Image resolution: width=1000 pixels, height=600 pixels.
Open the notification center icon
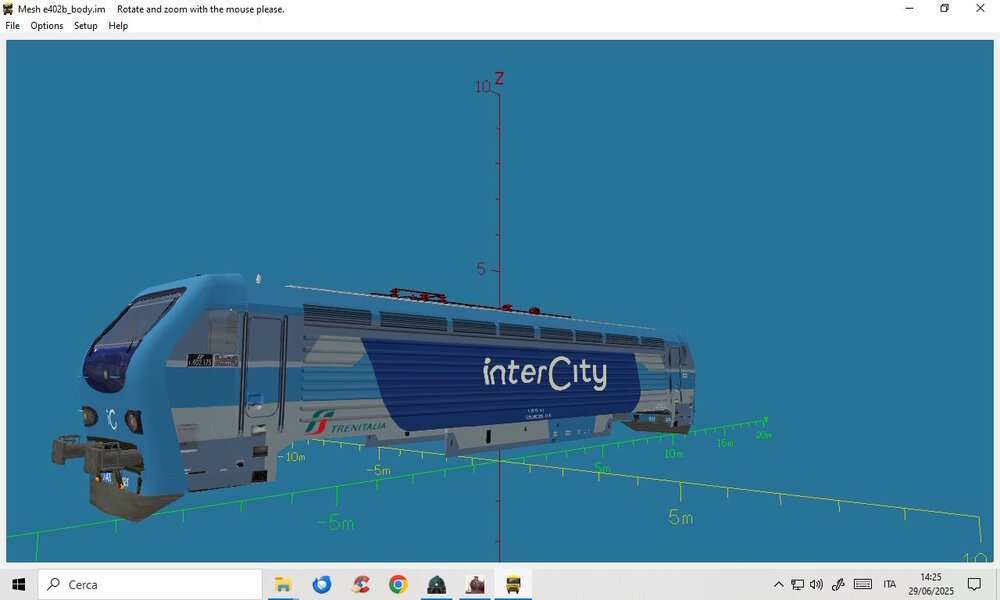click(x=974, y=584)
